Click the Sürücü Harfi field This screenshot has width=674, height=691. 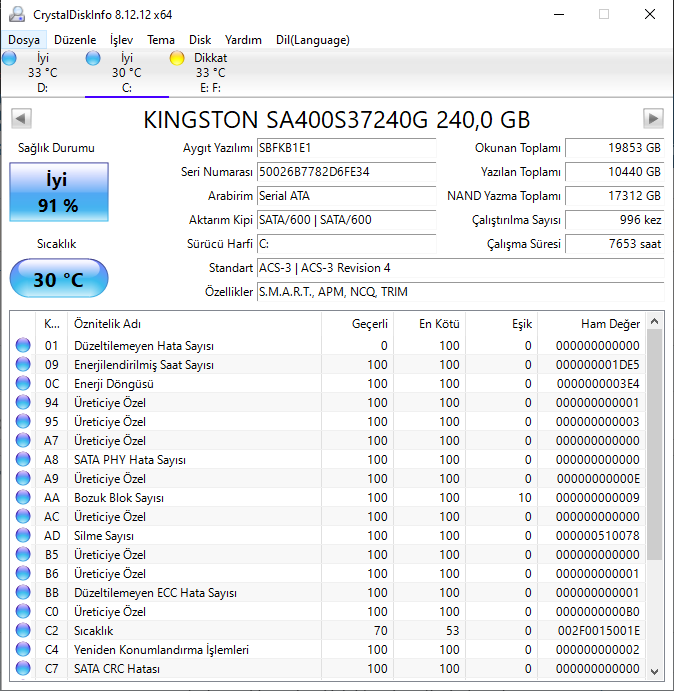pos(346,244)
